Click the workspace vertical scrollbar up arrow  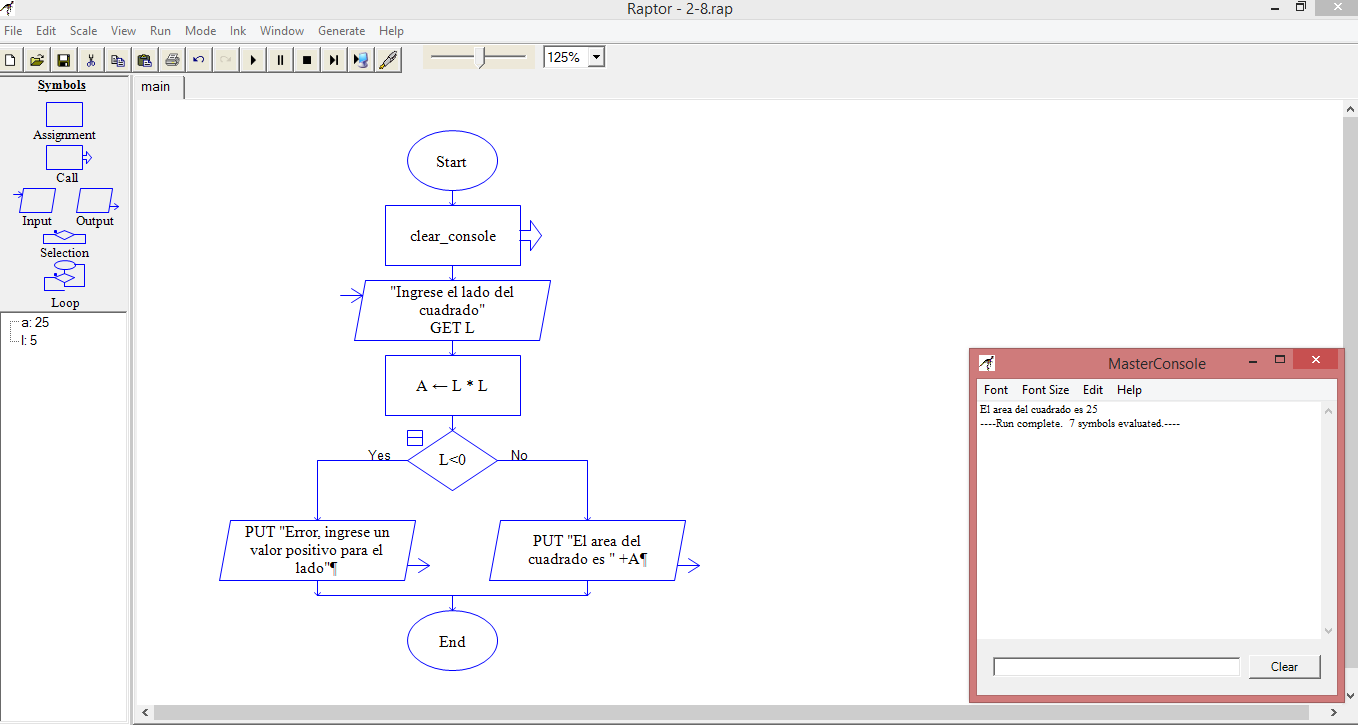coord(1351,109)
